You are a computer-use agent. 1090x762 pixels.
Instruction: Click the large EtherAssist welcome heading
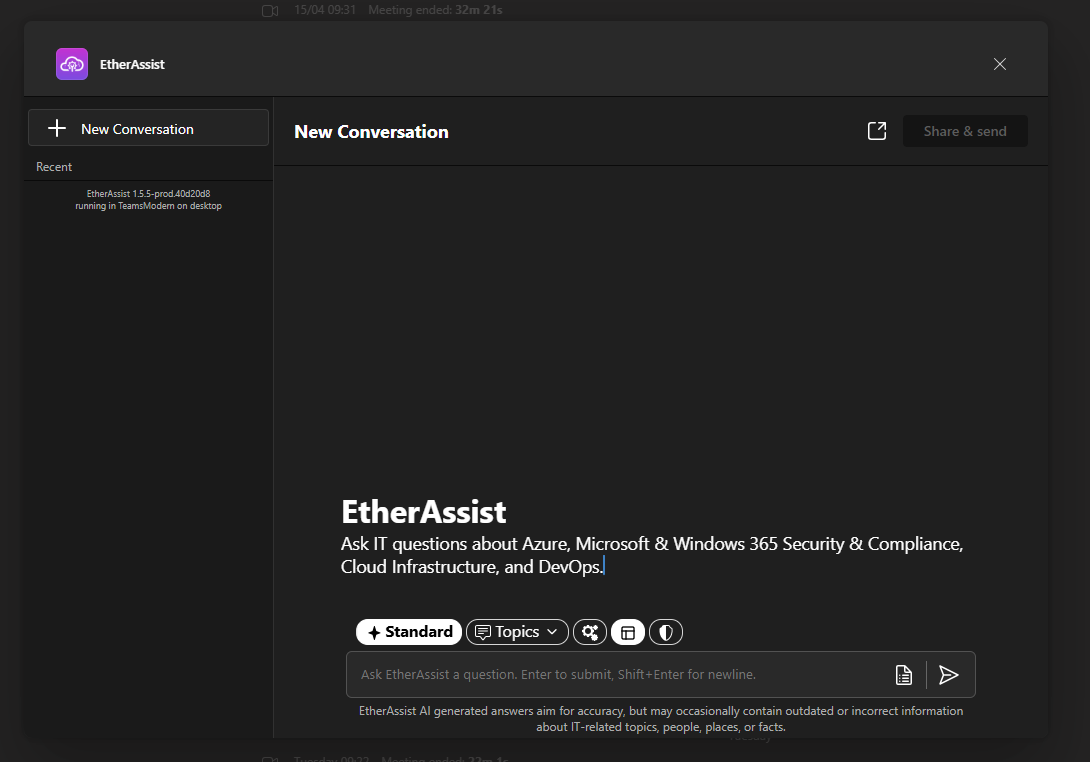[423, 512]
